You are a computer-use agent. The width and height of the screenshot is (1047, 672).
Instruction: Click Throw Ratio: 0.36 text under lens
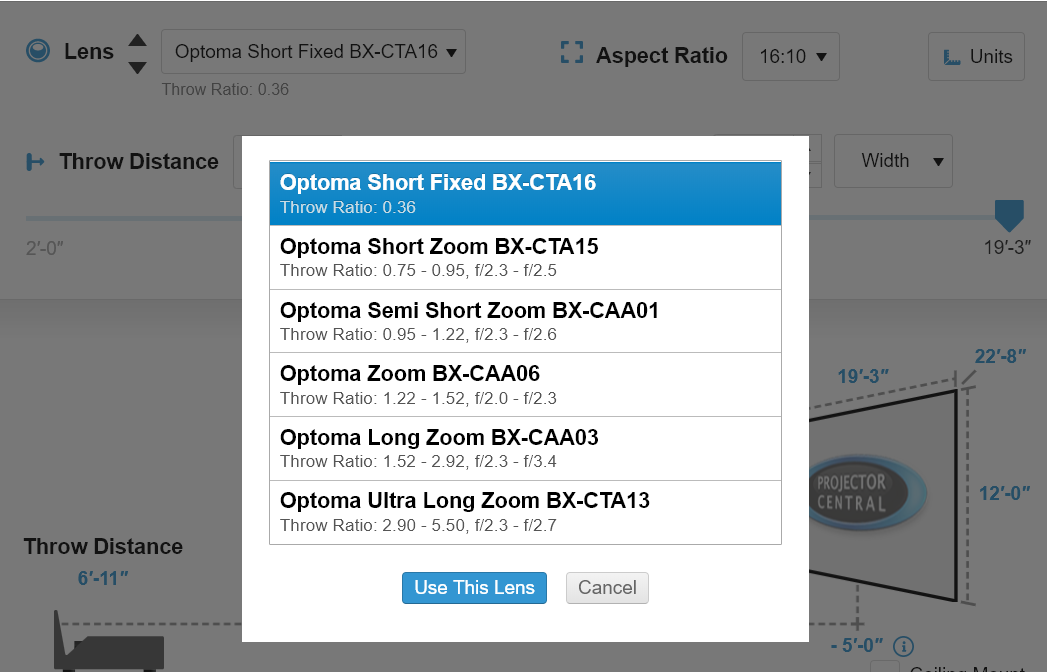pos(225,90)
